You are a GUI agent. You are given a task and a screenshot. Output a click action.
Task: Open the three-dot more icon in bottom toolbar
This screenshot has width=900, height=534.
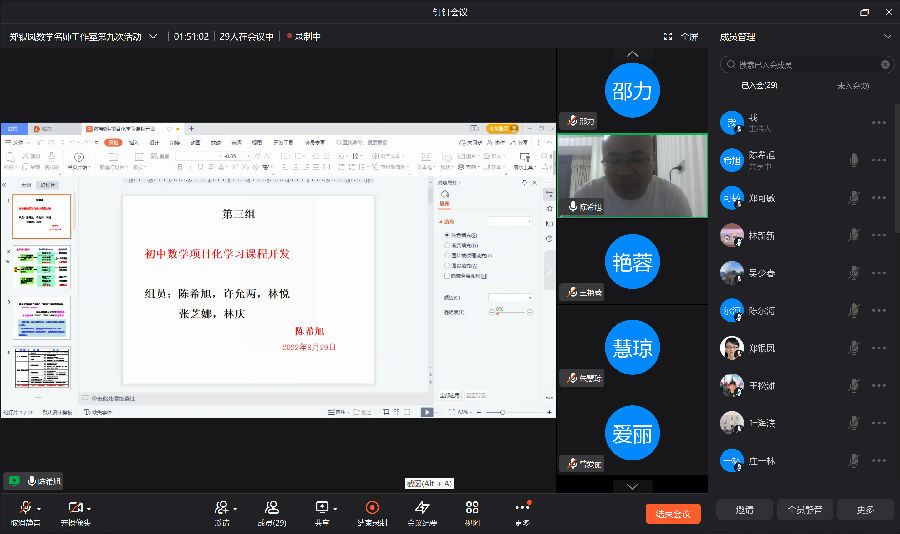pyautogui.click(x=522, y=509)
